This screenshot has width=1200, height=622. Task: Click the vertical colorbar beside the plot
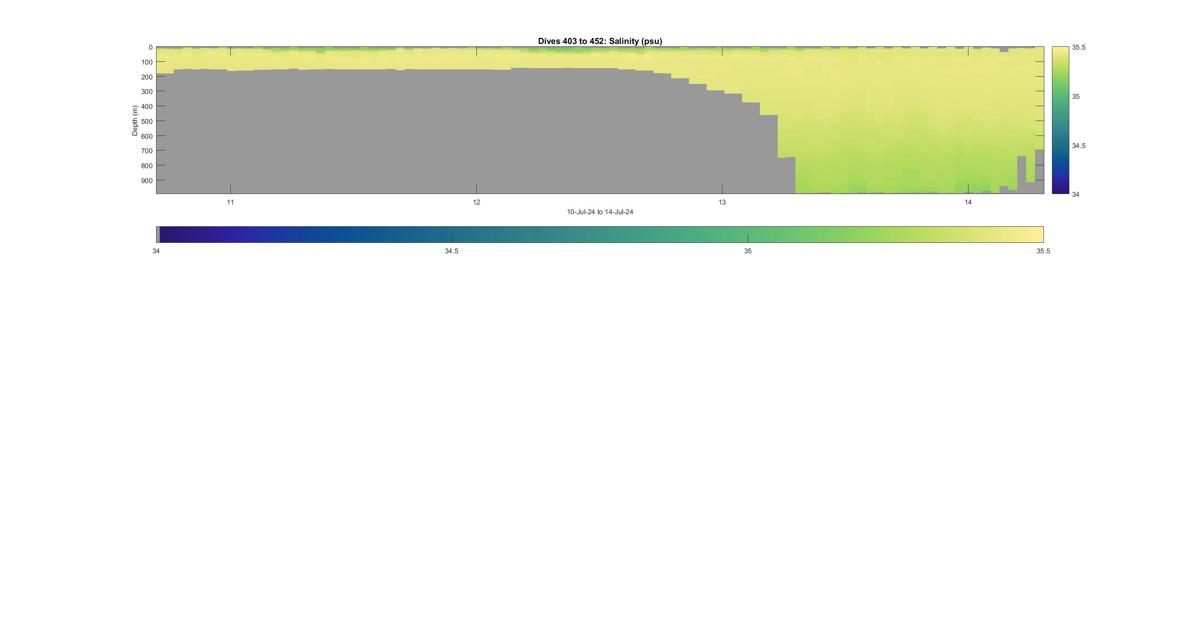[x=1060, y=120]
